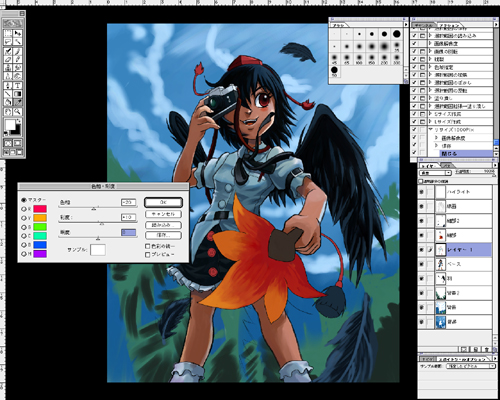Click the 読み込み... button
Viewport: 500px width, 400px height.
163,225
